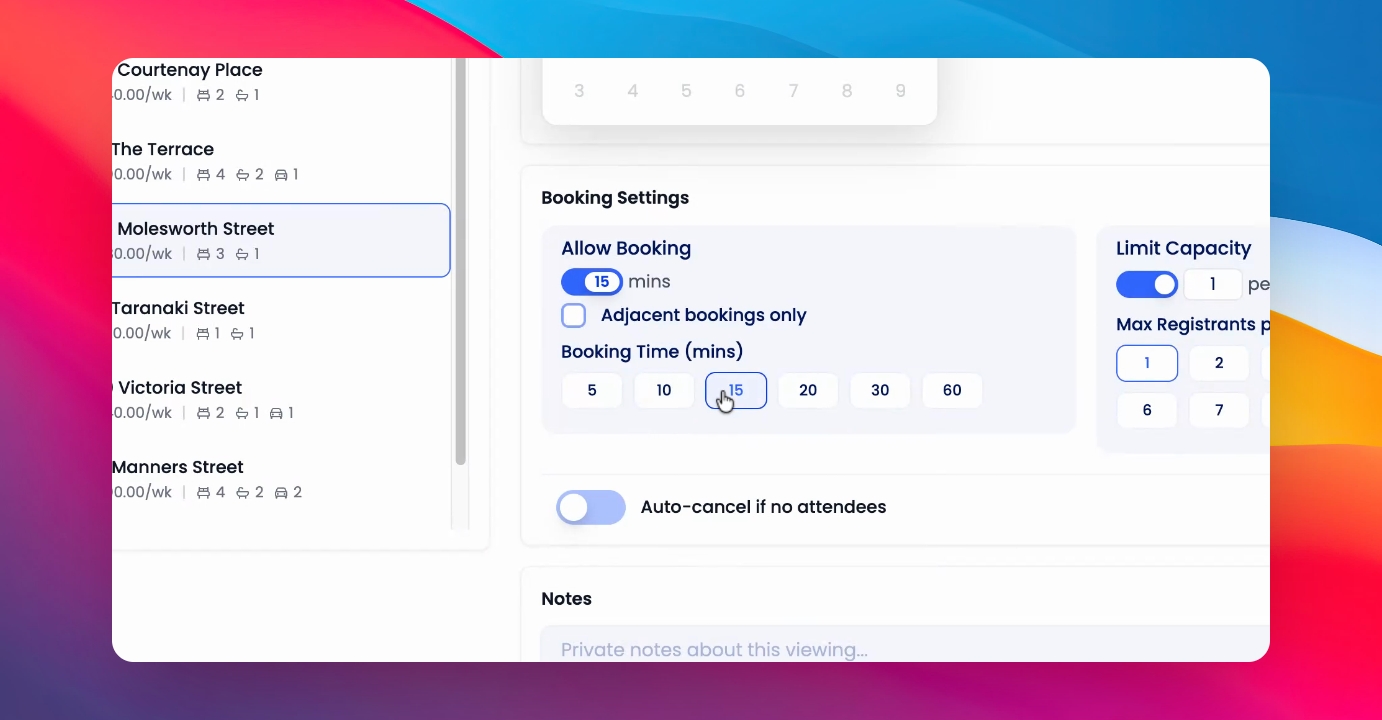Select faded number 5 in top card
The image size is (1382, 720).
coord(686,91)
